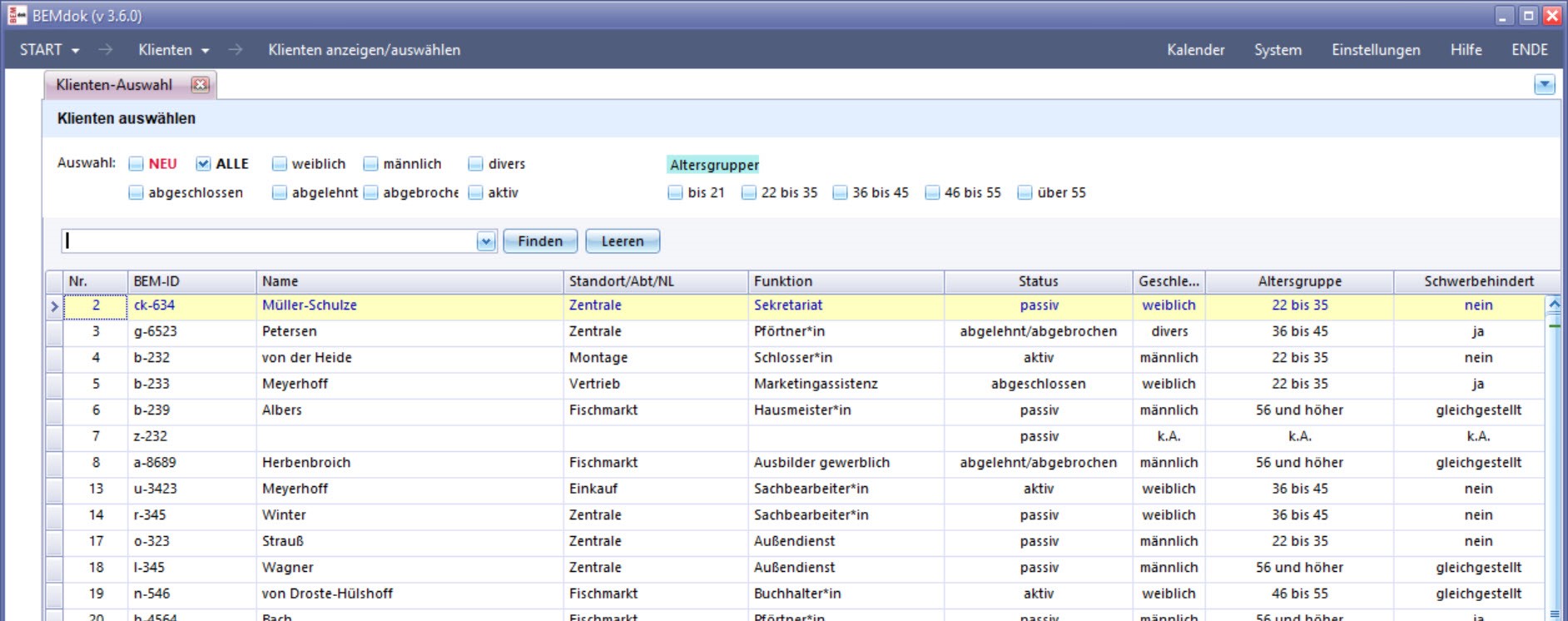This screenshot has width=1568, height=621.
Task: Click the Buchhalter*in function cell
Action: (x=846, y=594)
